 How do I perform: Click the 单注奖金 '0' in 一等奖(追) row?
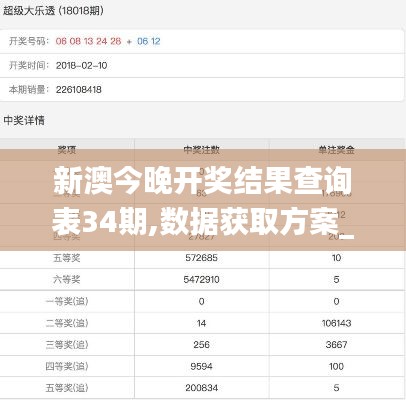coord(336,301)
